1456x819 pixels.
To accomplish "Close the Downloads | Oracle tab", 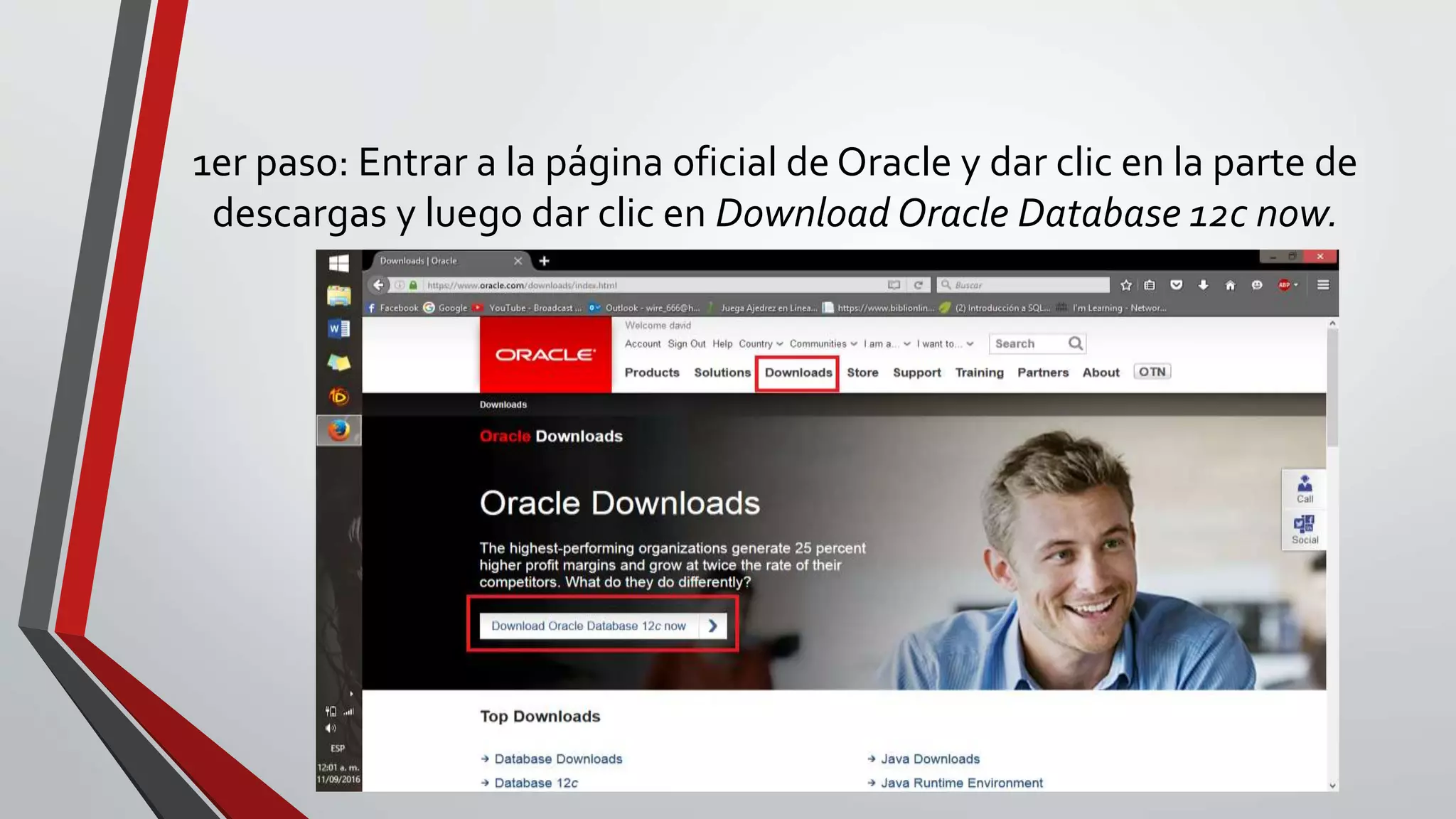I will [518, 261].
